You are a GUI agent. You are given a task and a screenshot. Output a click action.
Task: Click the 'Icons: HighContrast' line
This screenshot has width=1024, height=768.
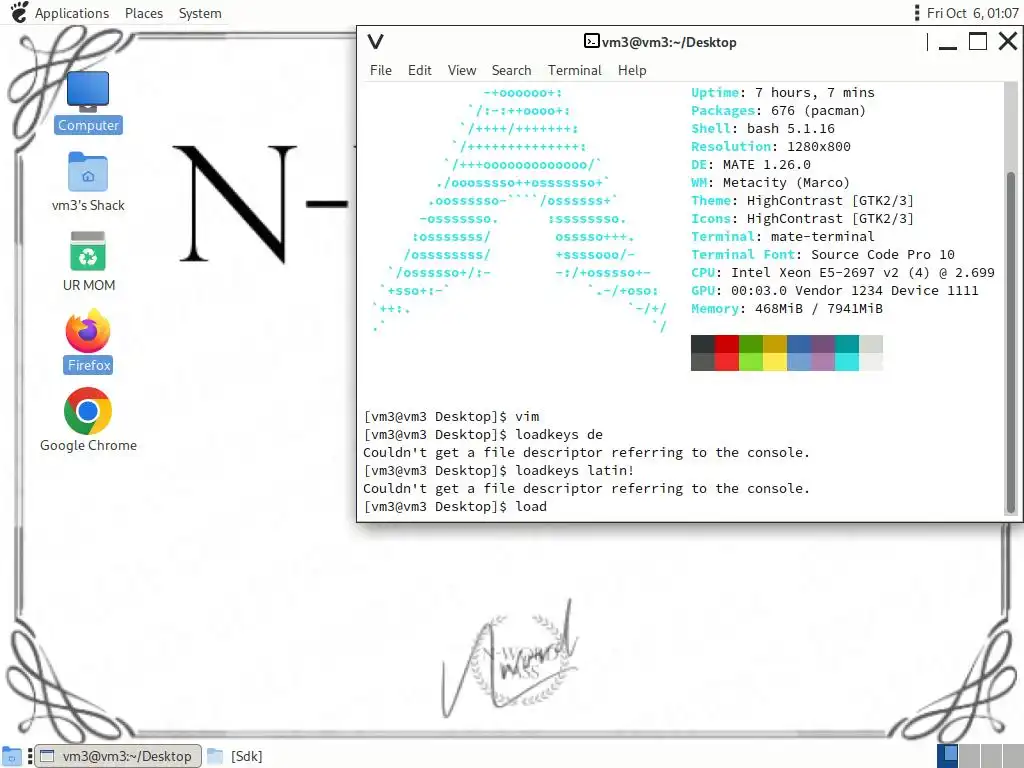coord(803,219)
